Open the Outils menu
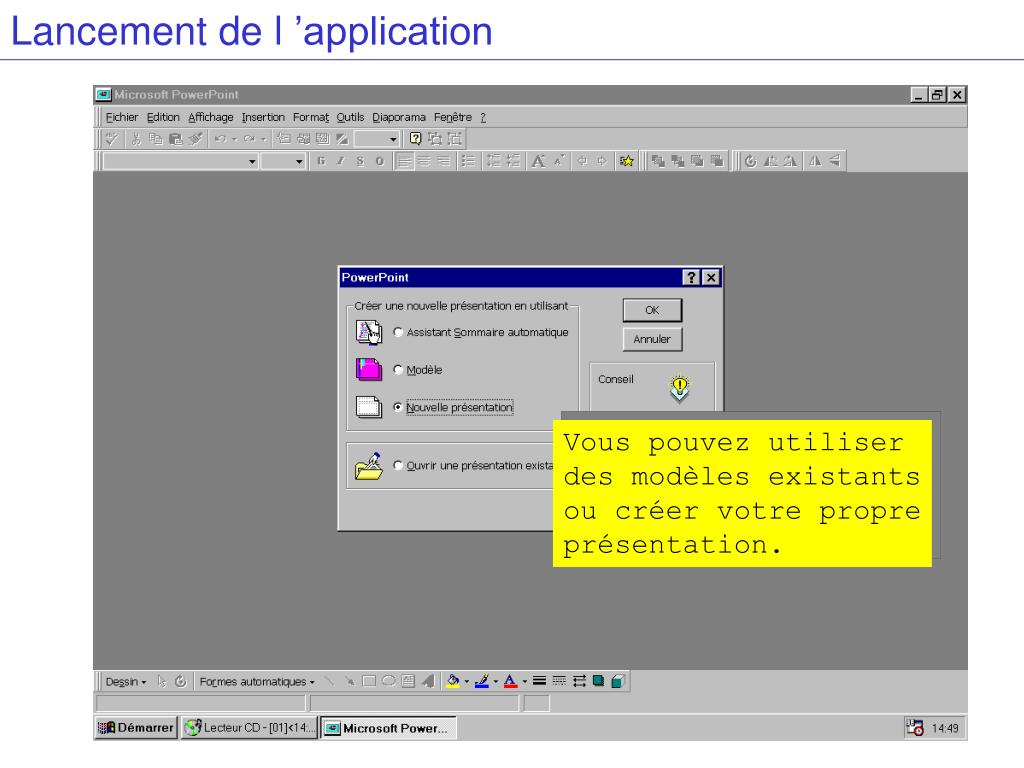This screenshot has height=768, width=1024. 350,117
